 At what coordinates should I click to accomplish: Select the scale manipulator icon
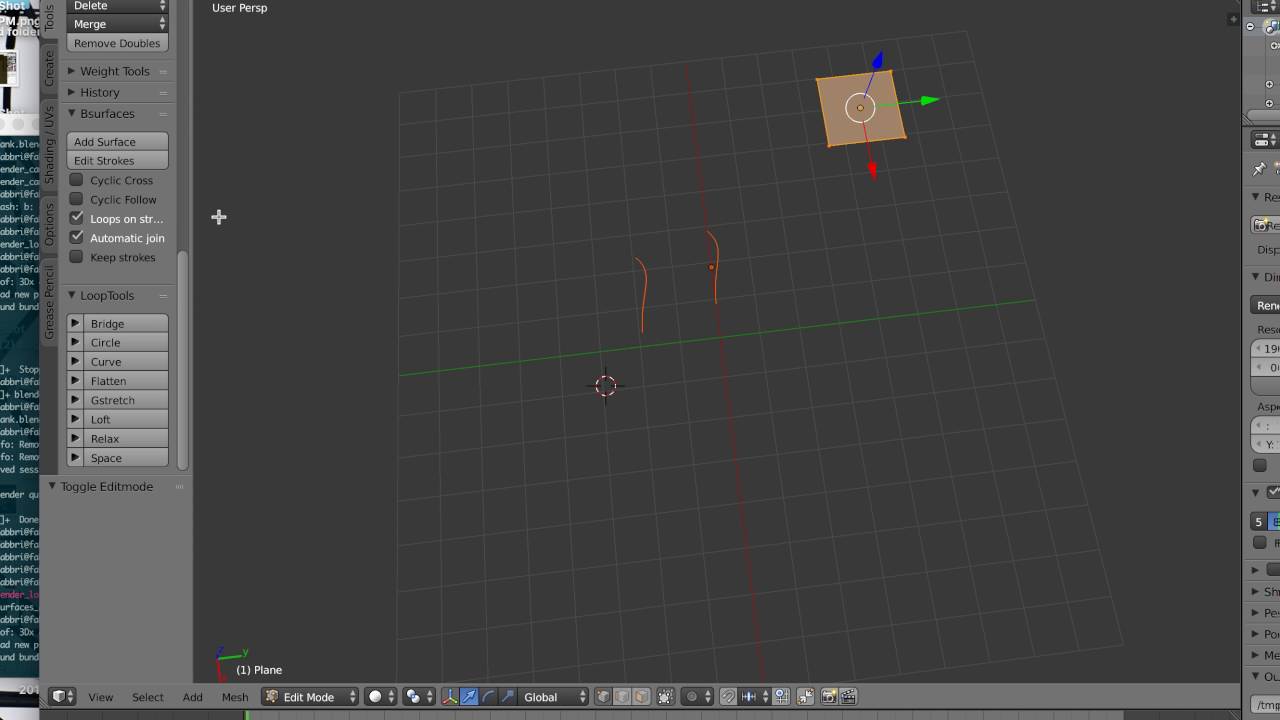507,697
